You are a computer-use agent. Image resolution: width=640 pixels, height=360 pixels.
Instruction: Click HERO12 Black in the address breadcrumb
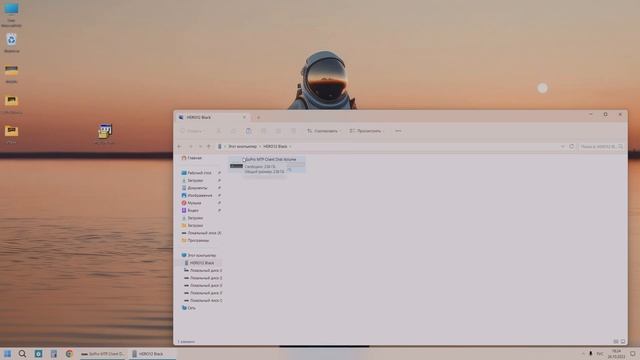(275, 147)
